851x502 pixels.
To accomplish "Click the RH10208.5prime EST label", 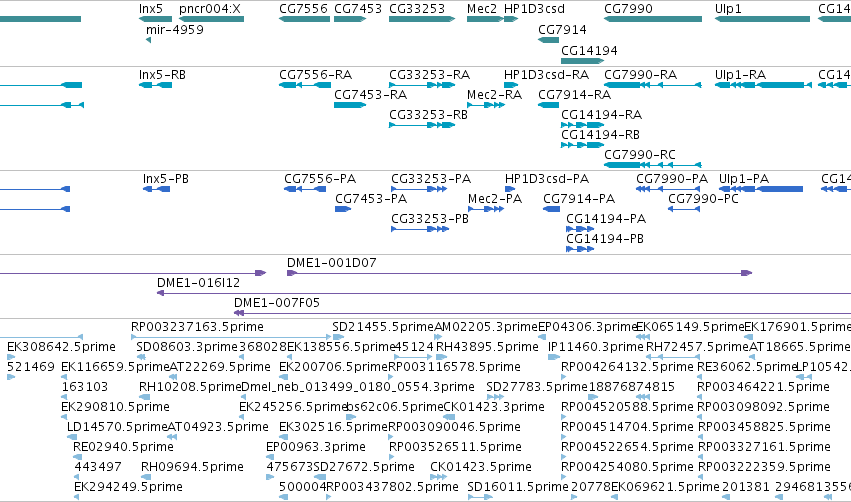I will (190, 387).
